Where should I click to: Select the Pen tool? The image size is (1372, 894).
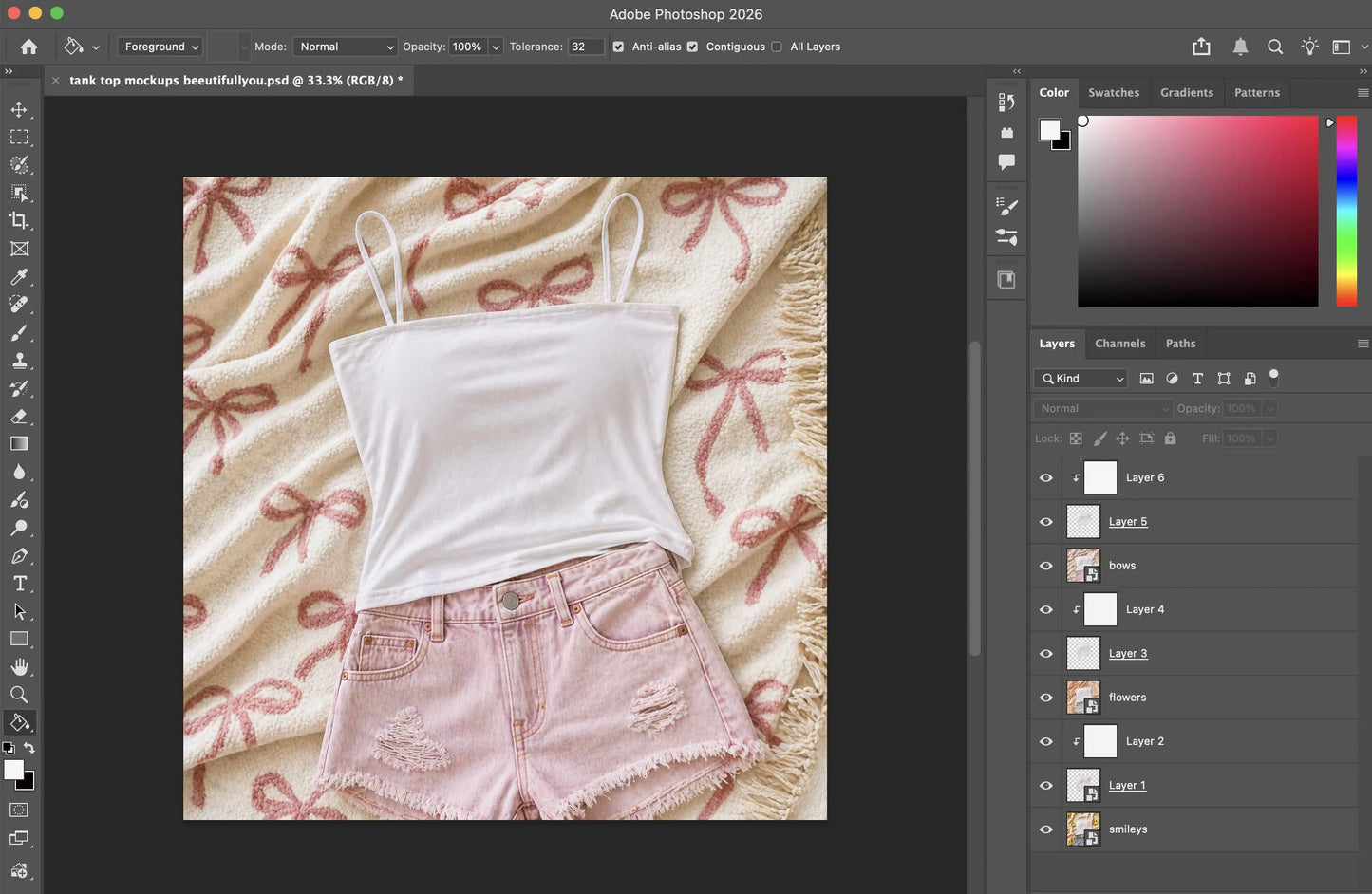coord(19,555)
